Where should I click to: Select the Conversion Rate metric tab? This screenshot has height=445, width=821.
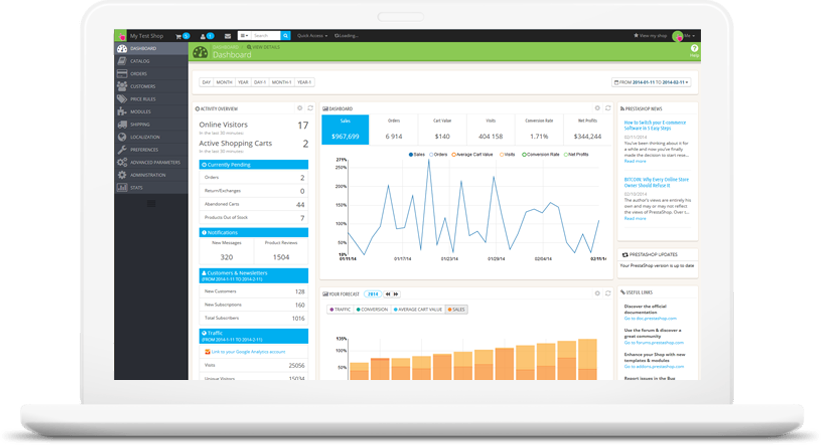(x=539, y=130)
